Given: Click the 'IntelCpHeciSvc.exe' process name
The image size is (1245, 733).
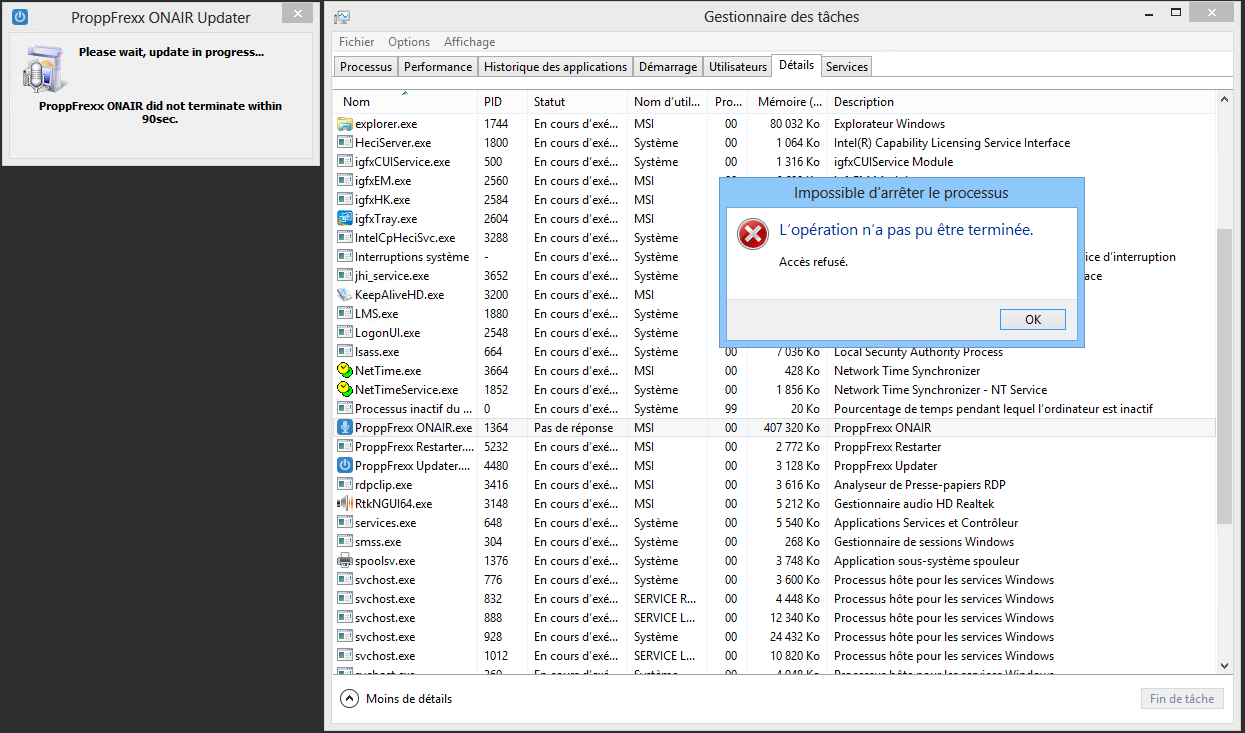Looking at the screenshot, I should 405,238.
